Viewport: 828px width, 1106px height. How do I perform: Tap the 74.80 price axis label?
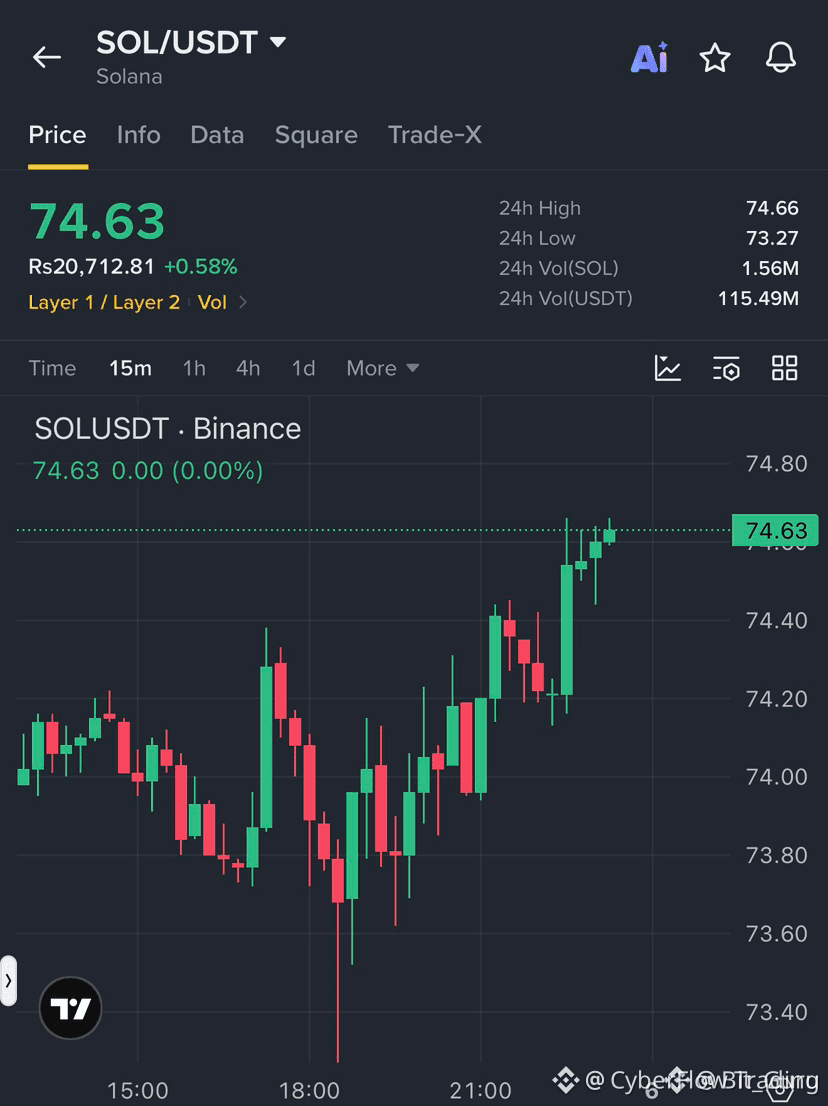(777, 464)
